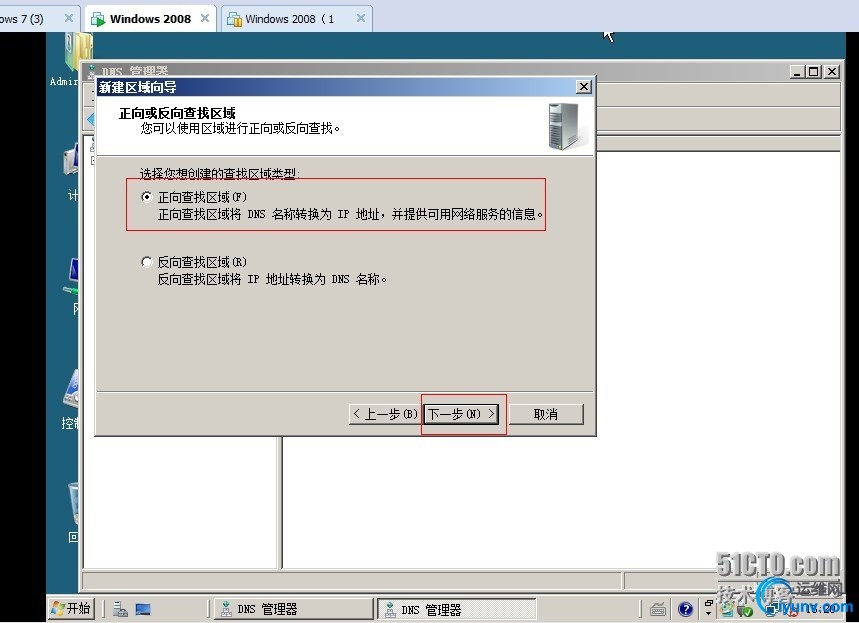Close the 新建区域向导 dialog

(584, 87)
